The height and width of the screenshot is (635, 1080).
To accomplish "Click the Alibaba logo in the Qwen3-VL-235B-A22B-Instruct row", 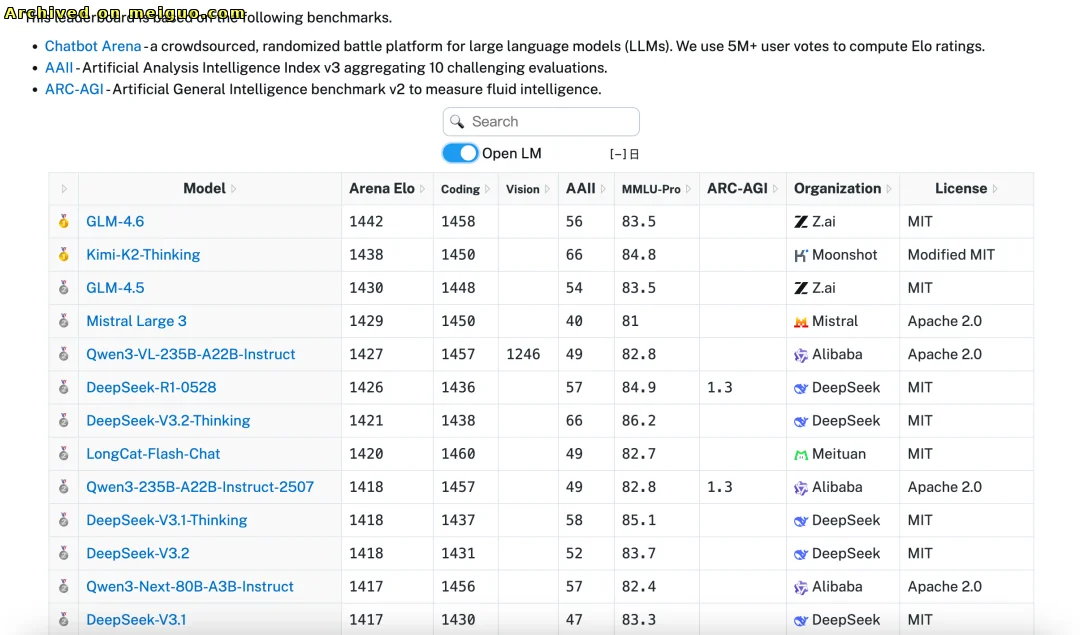I will coord(801,355).
